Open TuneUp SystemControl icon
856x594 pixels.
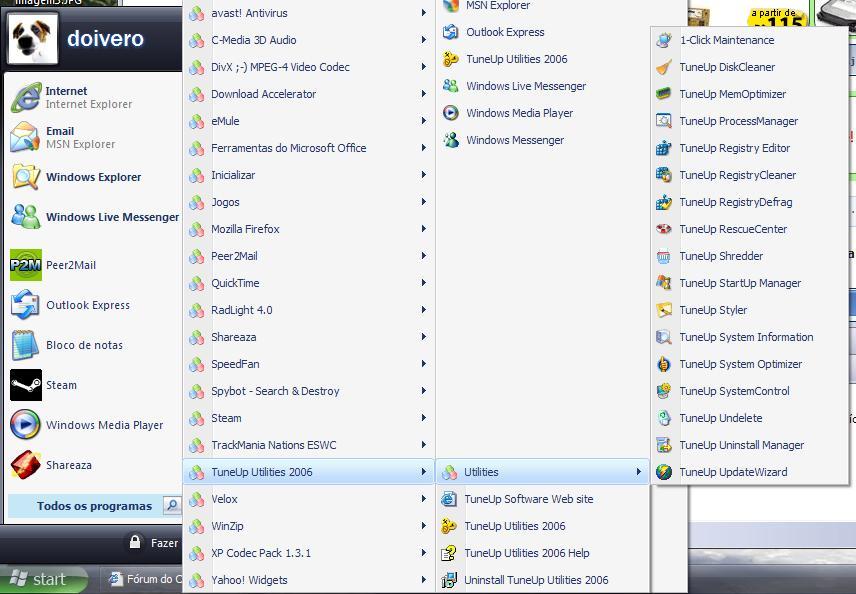663,391
